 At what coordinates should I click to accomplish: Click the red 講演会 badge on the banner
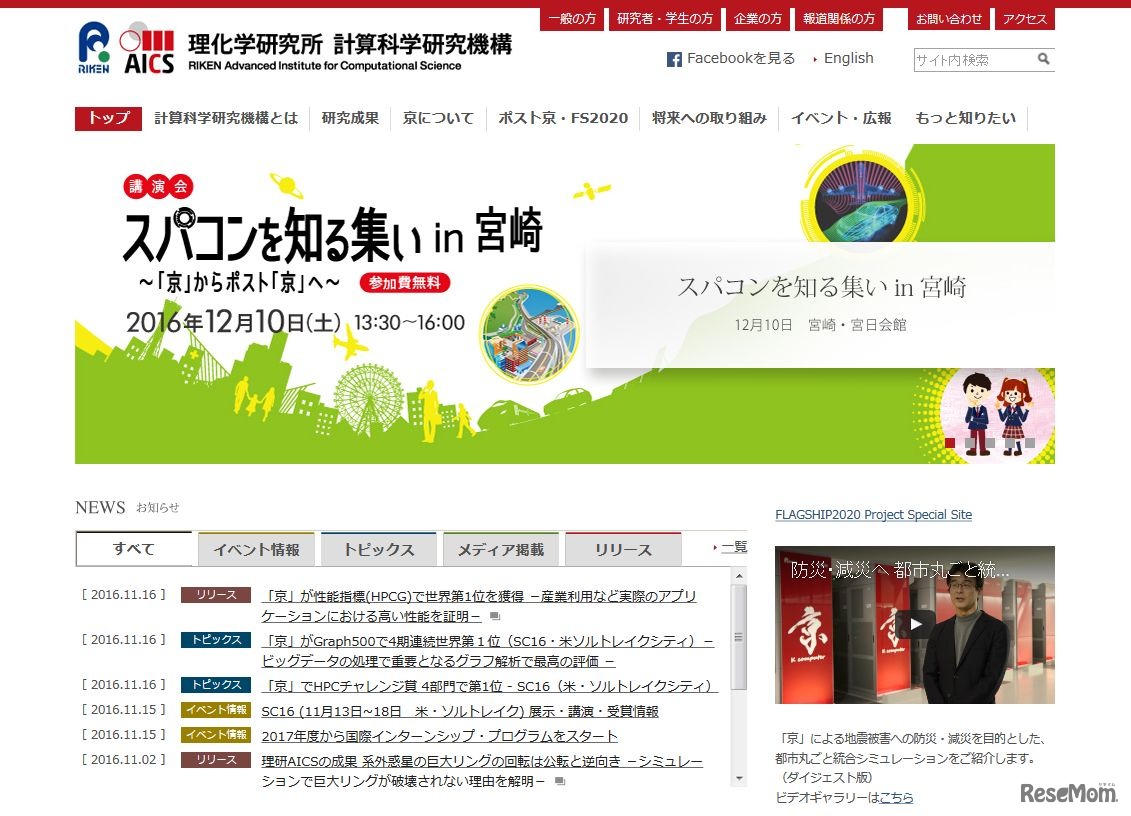point(157,186)
